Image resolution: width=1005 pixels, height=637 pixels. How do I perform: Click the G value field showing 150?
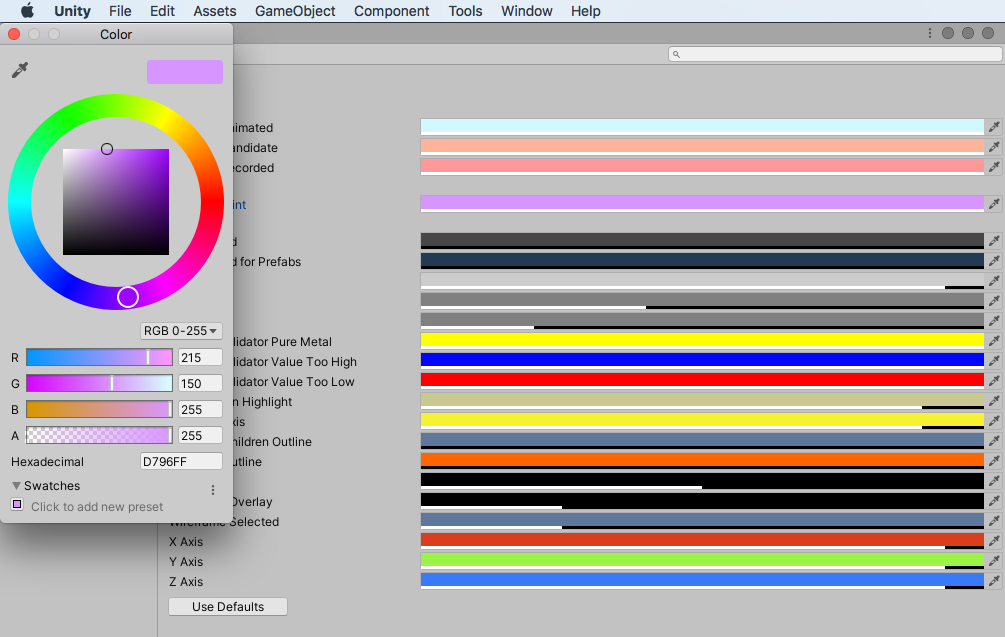tap(200, 383)
